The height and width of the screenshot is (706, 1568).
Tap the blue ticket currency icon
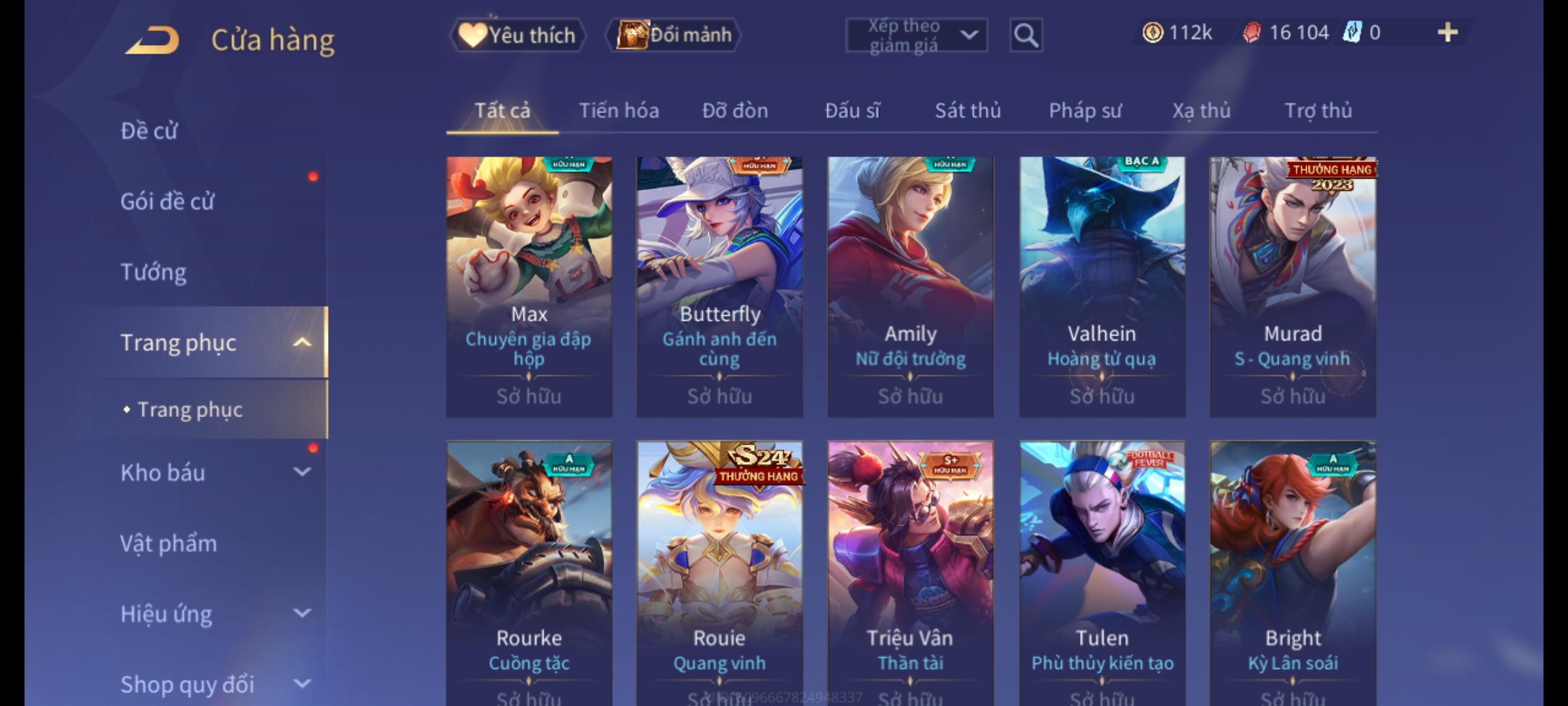(1352, 32)
